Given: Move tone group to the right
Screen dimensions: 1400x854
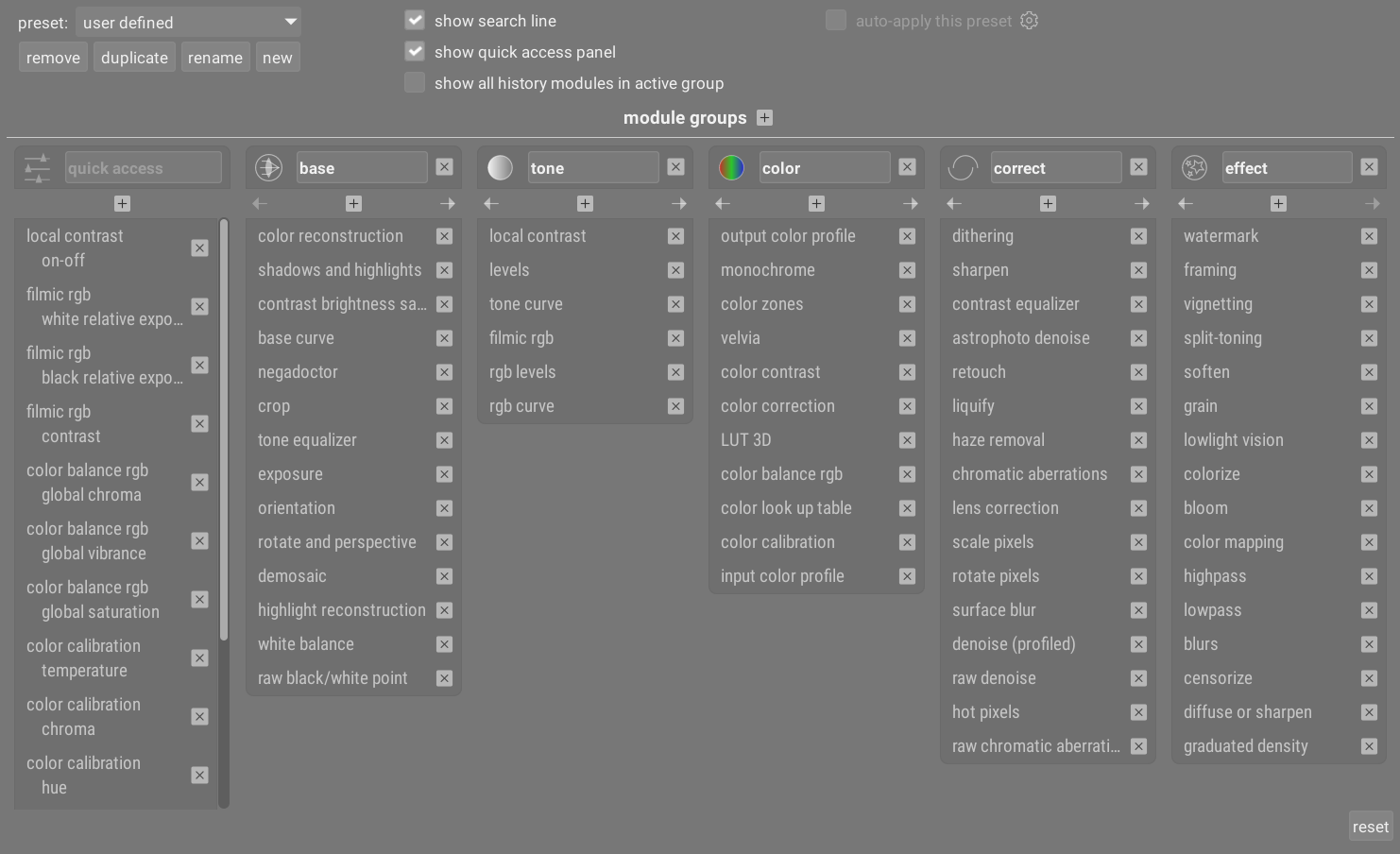Looking at the screenshot, I should pyautogui.click(x=679, y=203).
